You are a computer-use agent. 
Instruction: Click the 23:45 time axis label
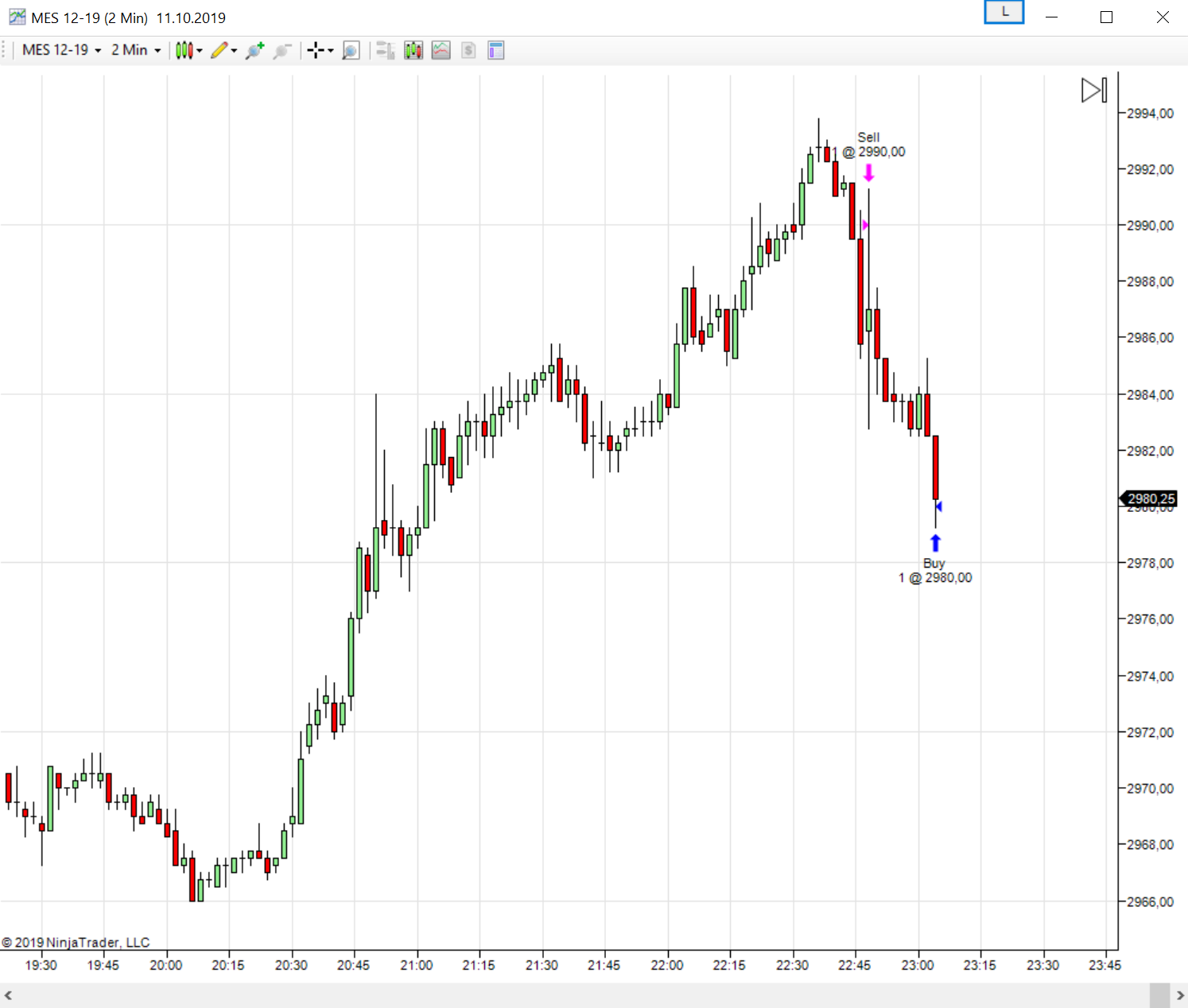[1105, 965]
